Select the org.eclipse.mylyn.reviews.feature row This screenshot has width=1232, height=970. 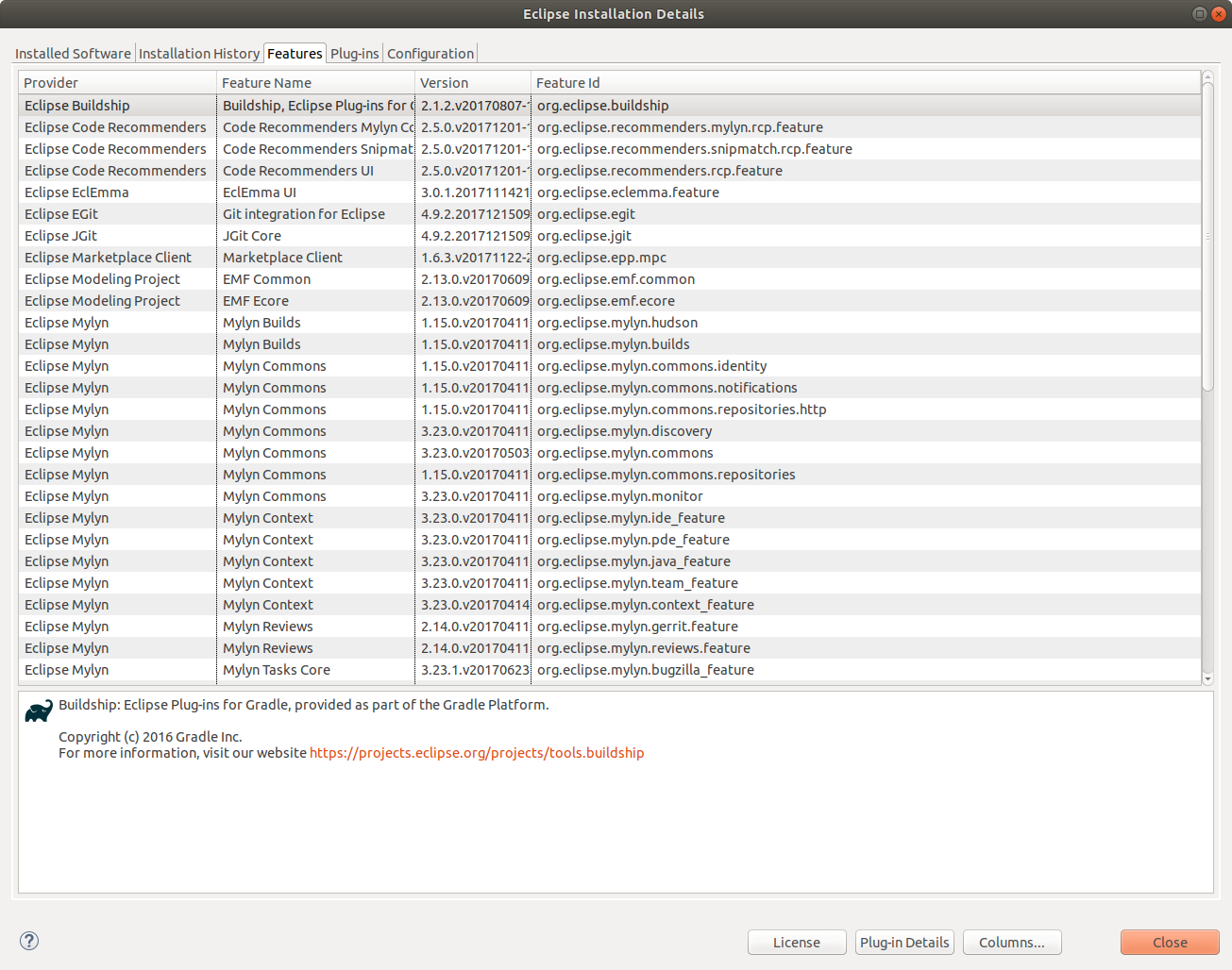point(610,648)
